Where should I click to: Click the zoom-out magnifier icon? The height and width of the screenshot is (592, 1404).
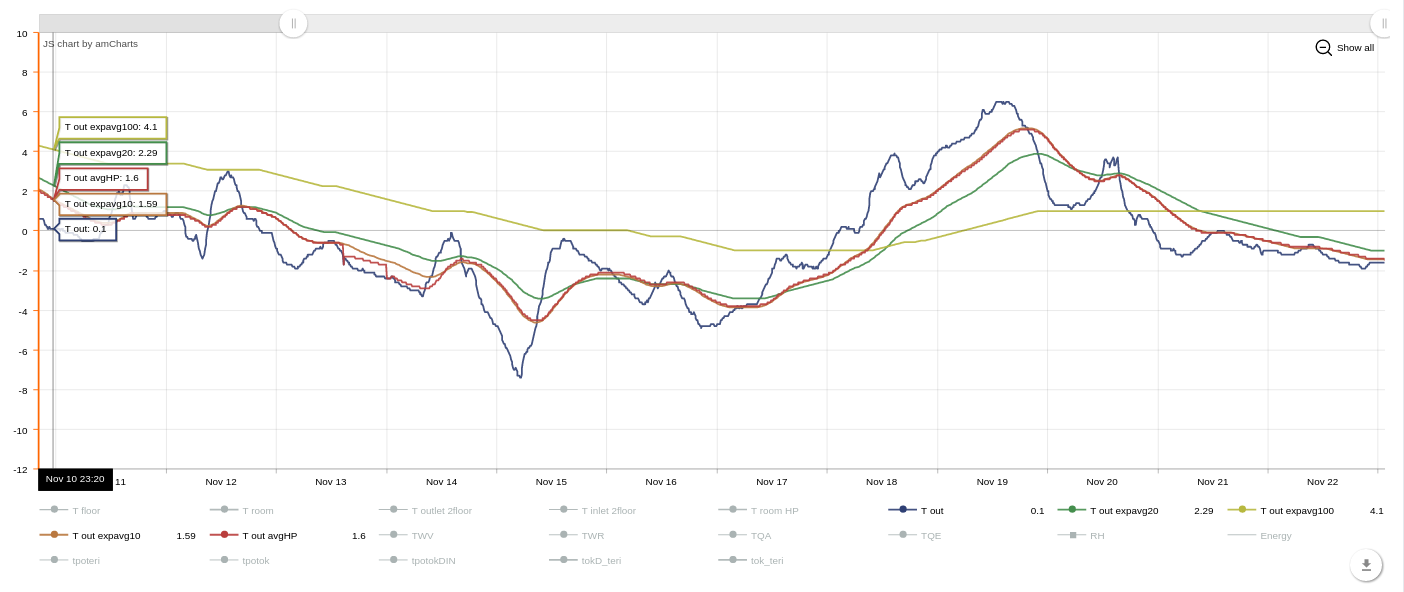(x=1323, y=47)
